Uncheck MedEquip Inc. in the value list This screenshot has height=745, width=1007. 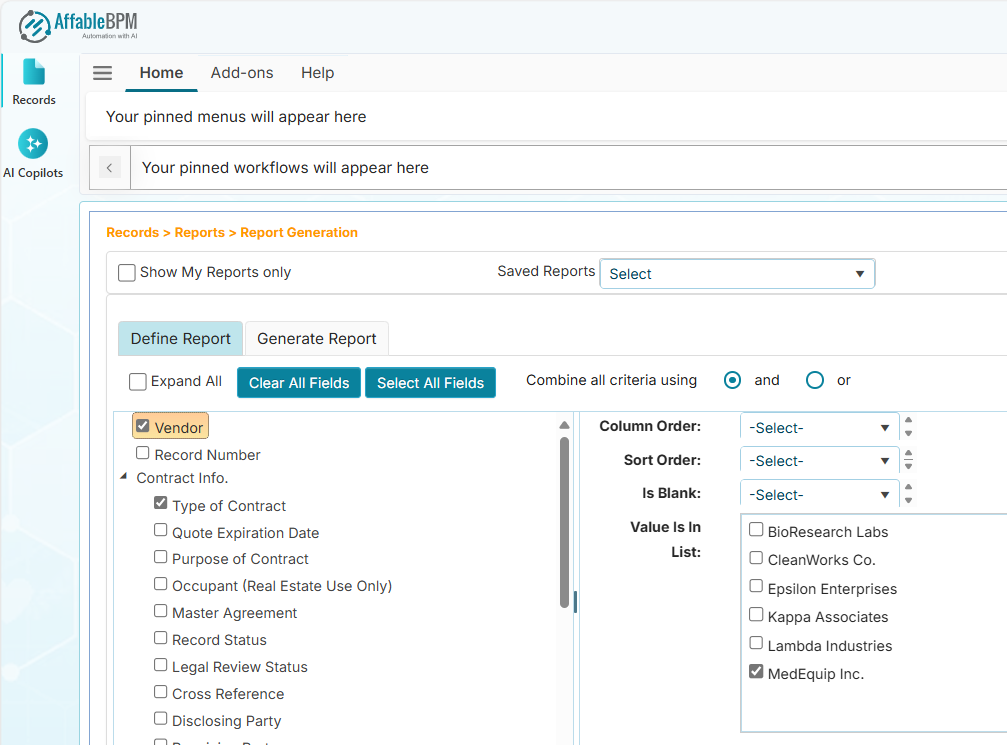tap(755, 671)
